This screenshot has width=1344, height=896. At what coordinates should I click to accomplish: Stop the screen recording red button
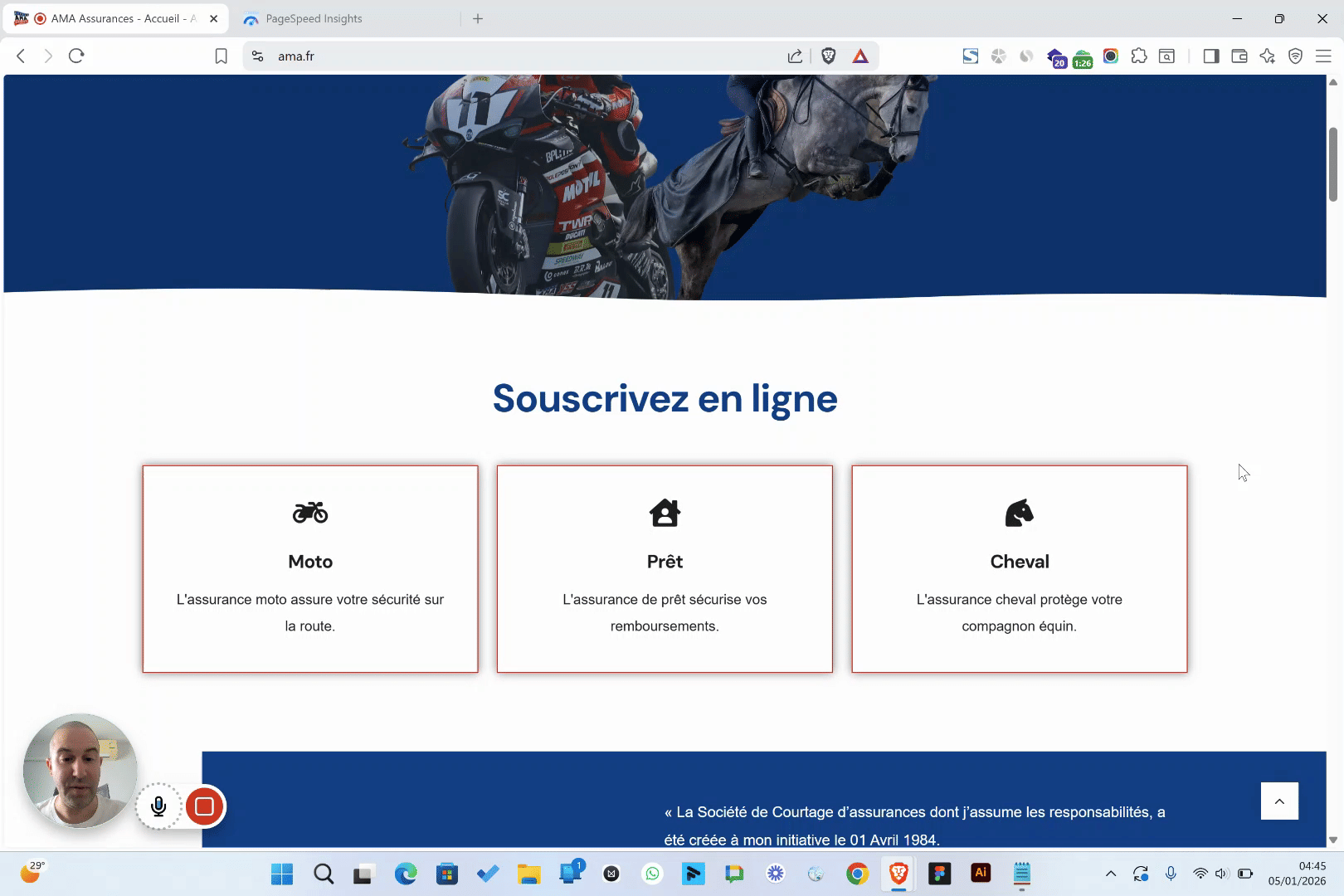[204, 806]
